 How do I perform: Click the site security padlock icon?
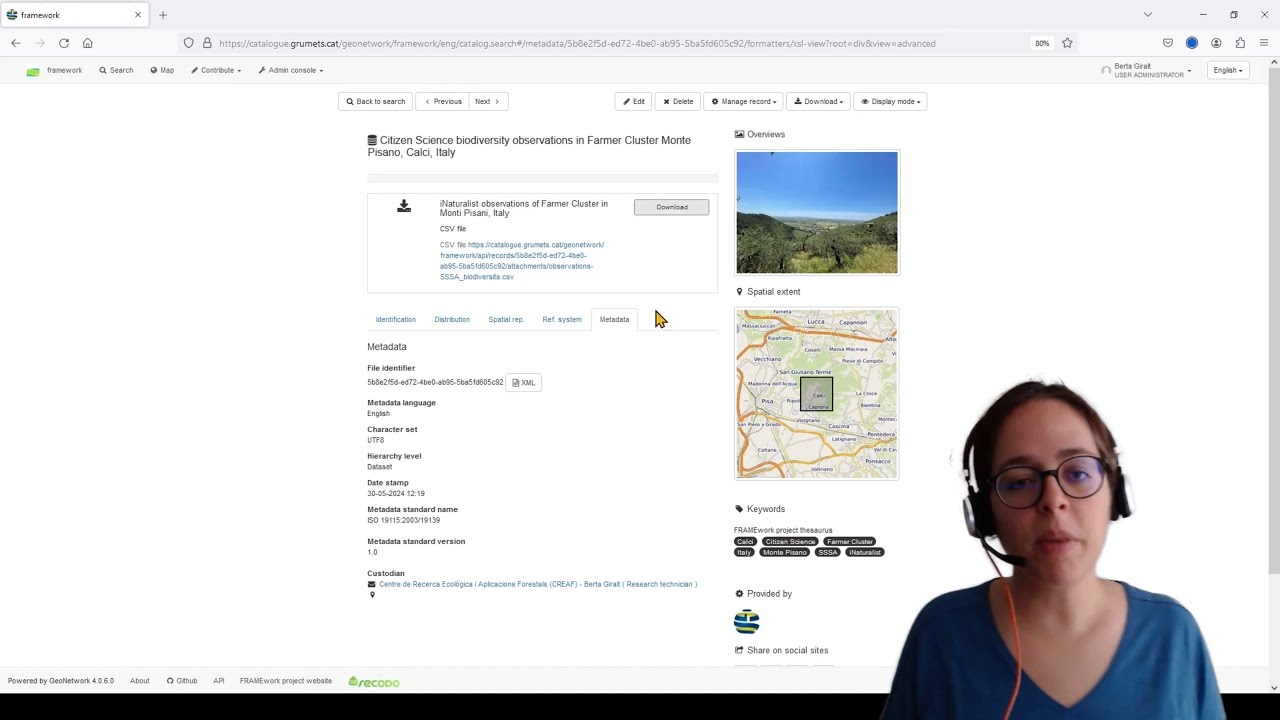pyautogui.click(x=207, y=43)
